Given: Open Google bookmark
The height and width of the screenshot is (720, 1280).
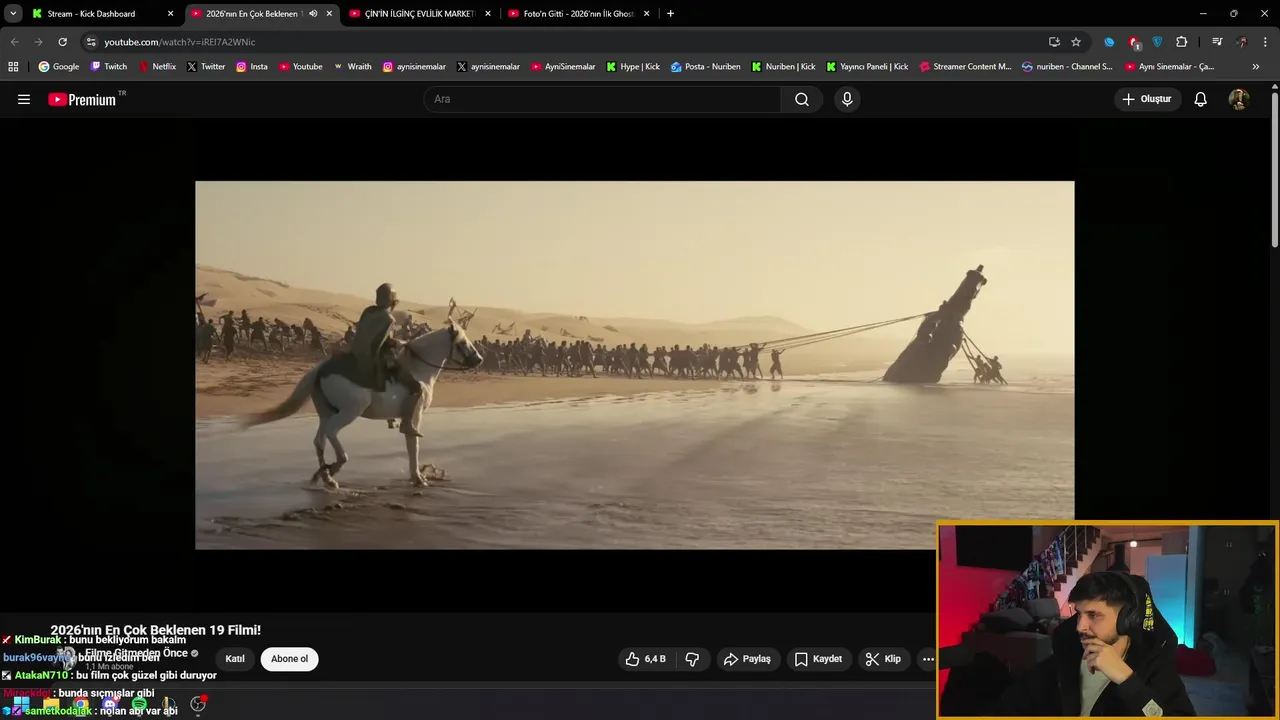Looking at the screenshot, I should tap(59, 67).
